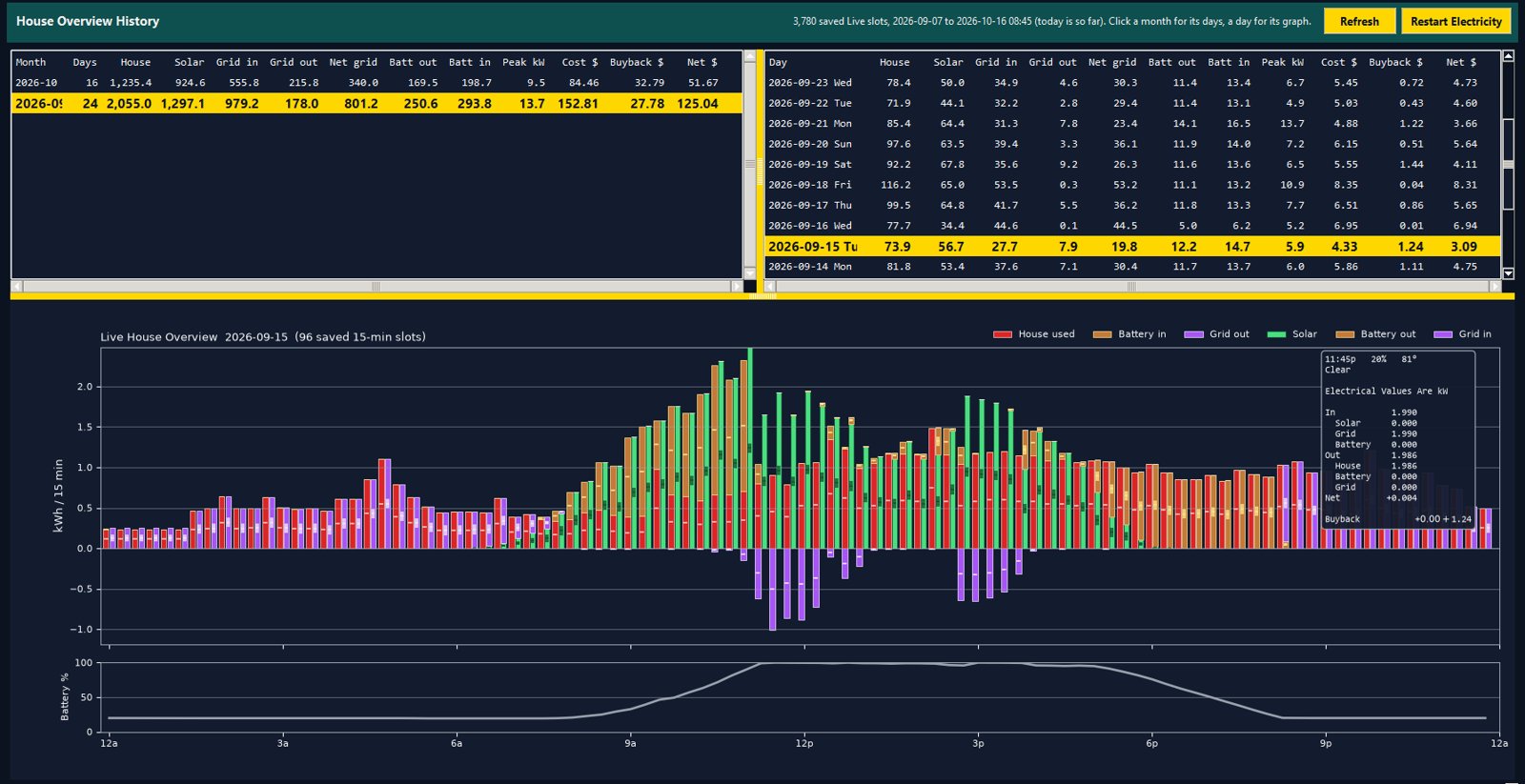Open the 2026-09-22 Tue day row
Screen dimensions: 1525x784
(x=1133, y=103)
